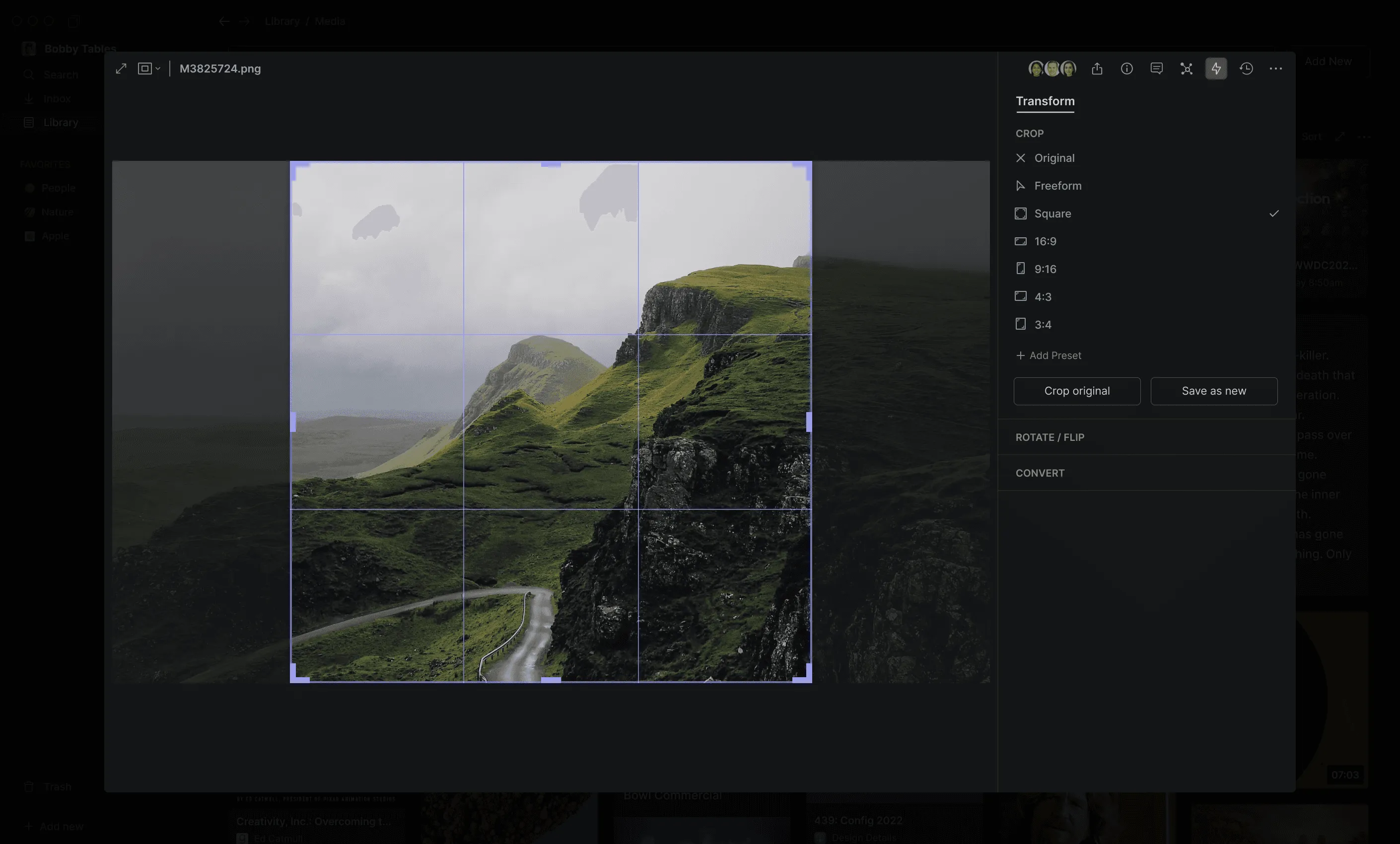This screenshot has height=844, width=1400.
Task: Open Trash in background sidebar
Action: 48,786
